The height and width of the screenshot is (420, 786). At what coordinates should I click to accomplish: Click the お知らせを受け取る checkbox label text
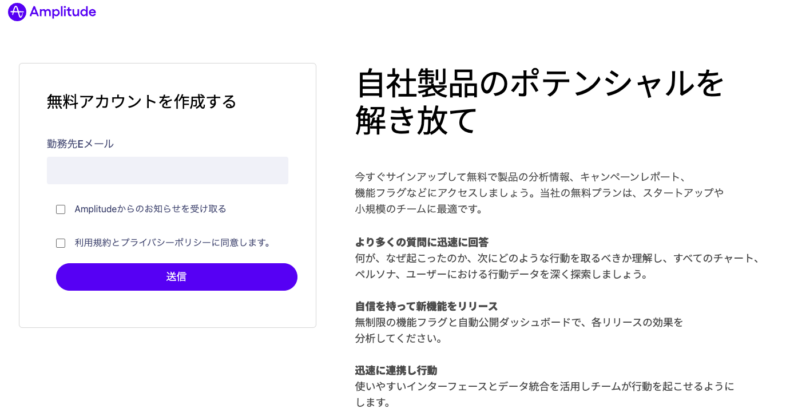(x=150, y=209)
